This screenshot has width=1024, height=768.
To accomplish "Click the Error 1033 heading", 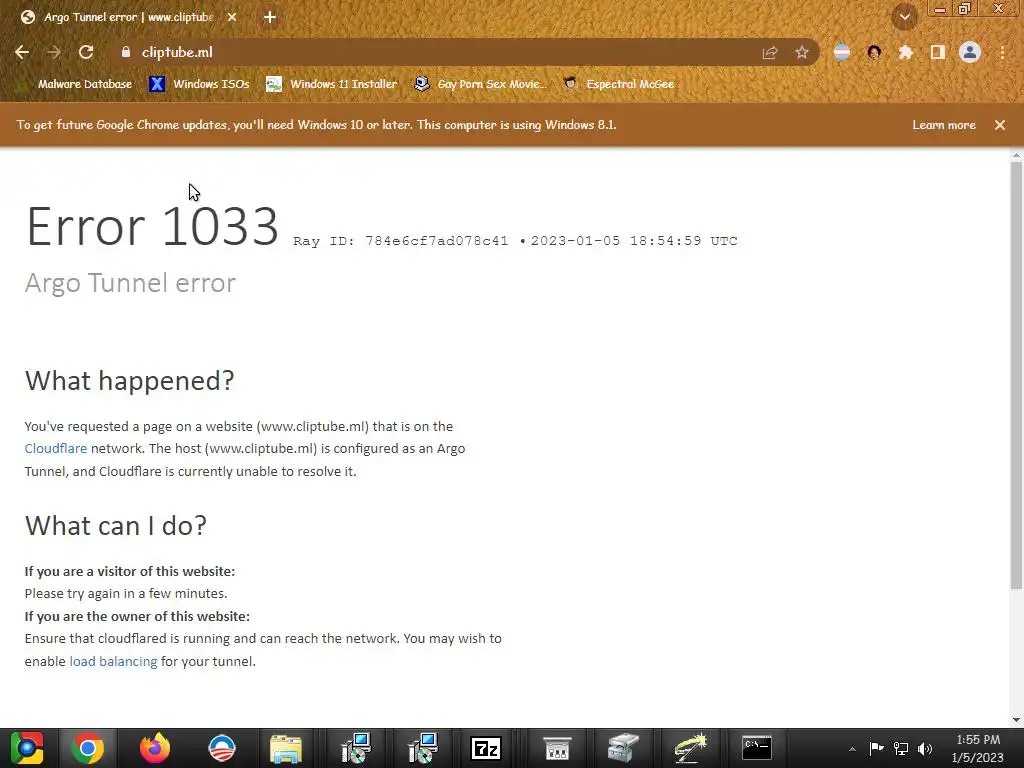I will [152, 226].
